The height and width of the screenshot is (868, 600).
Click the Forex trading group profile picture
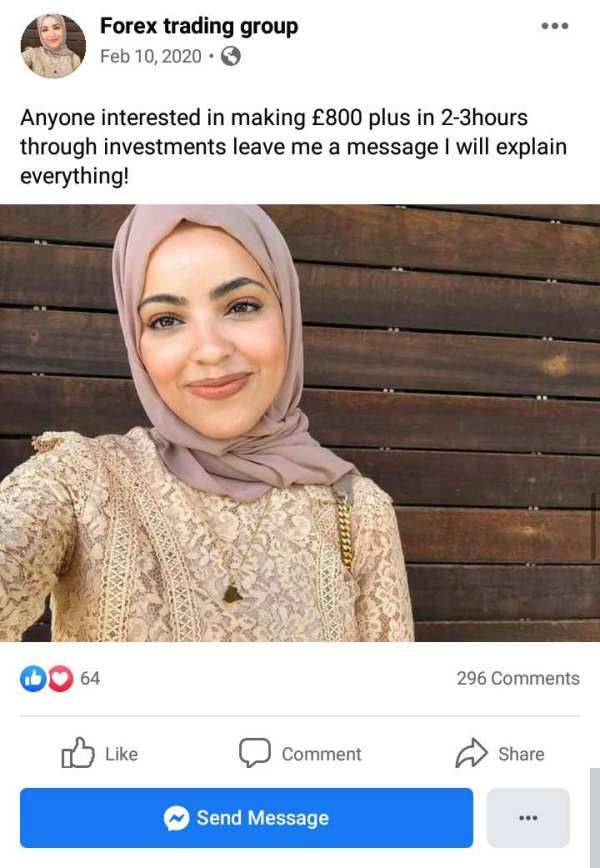[53, 46]
